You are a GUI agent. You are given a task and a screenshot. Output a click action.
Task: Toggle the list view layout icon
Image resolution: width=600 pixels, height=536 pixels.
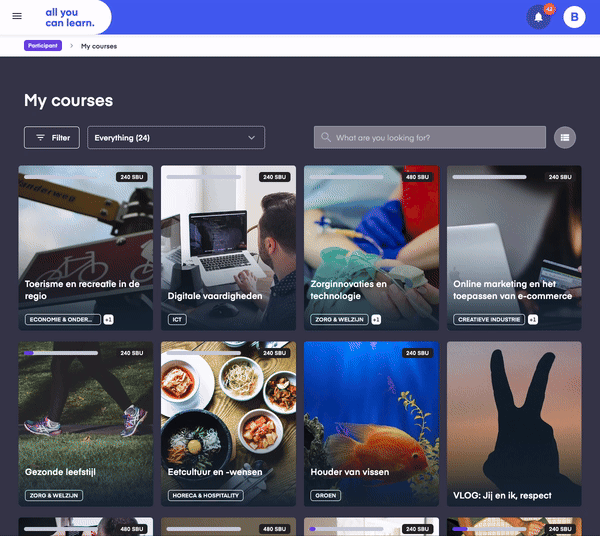pyautogui.click(x=566, y=137)
